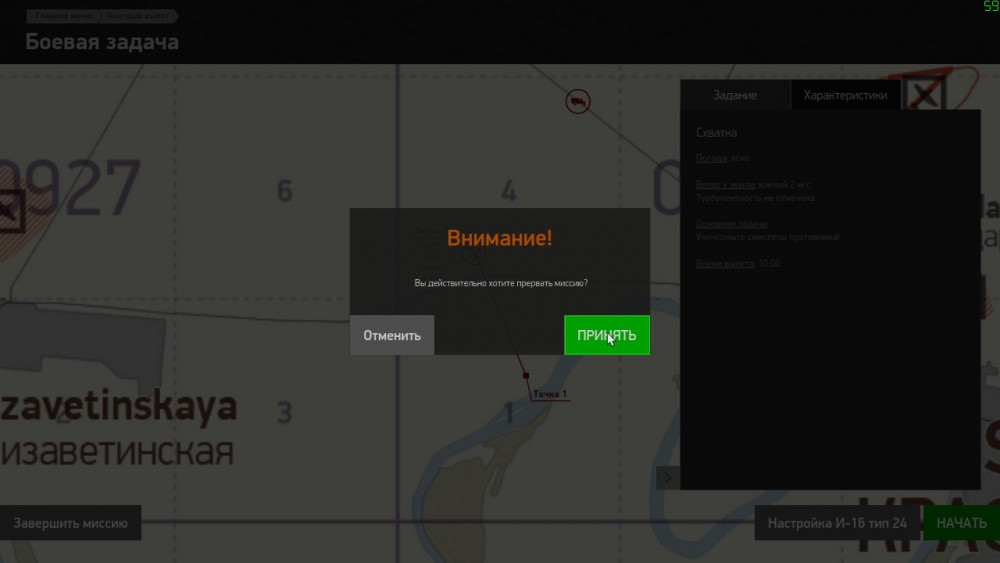The width and height of the screenshot is (1000, 563).
Task: Click the Быстрый вылет breadcrumb
Action: coord(138,15)
